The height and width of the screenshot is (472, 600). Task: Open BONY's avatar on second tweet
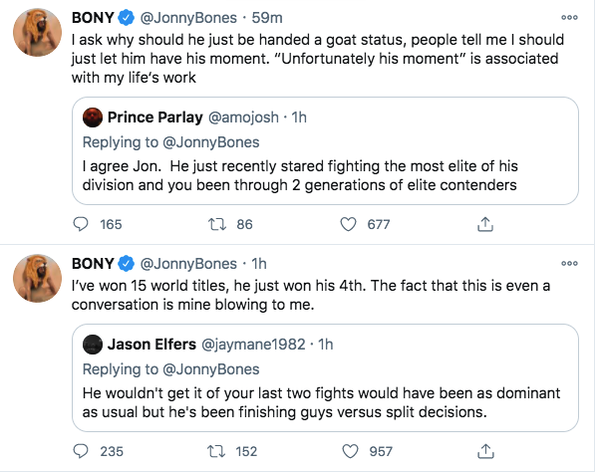(40, 283)
